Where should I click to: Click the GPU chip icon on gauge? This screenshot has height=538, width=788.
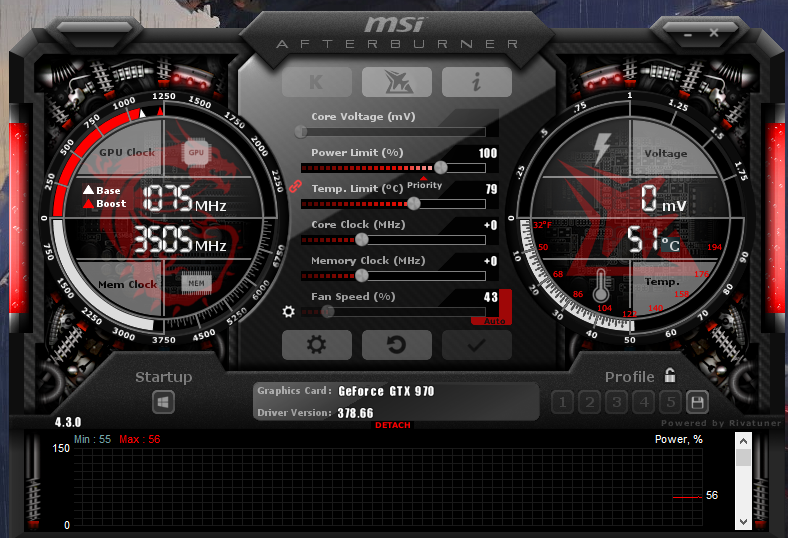click(196, 153)
